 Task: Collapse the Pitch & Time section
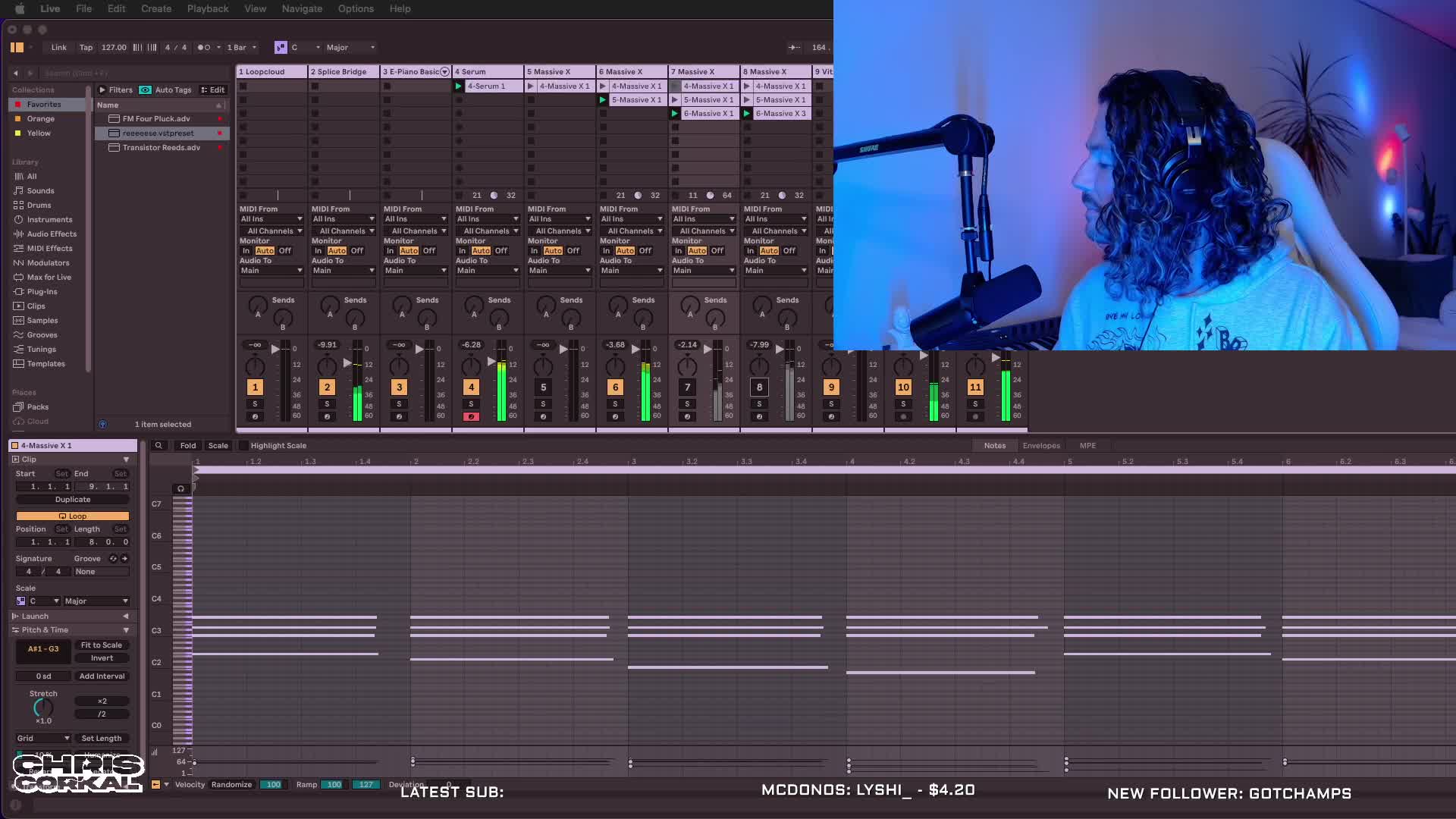point(126,629)
